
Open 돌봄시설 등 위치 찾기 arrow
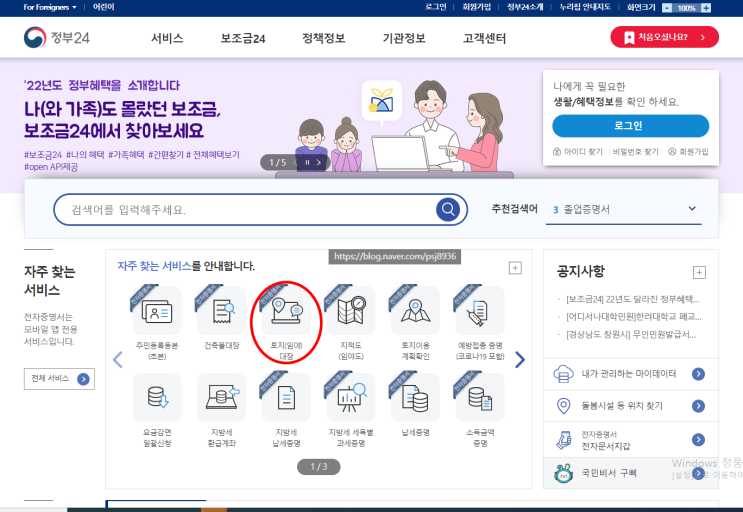[x=698, y=406]
